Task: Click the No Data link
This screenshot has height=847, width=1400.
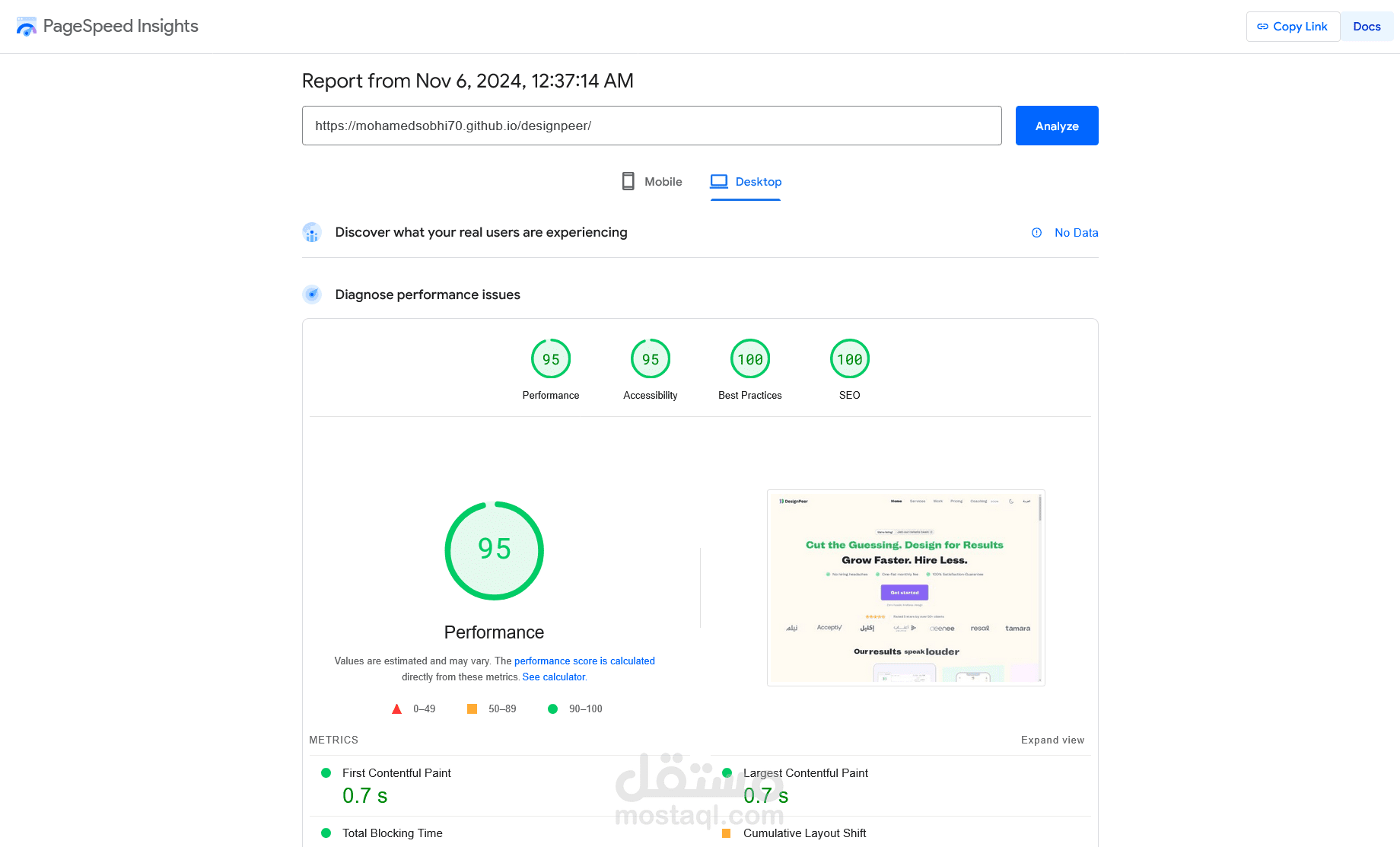Action: pyautogui.click(x=1076, y=233)
